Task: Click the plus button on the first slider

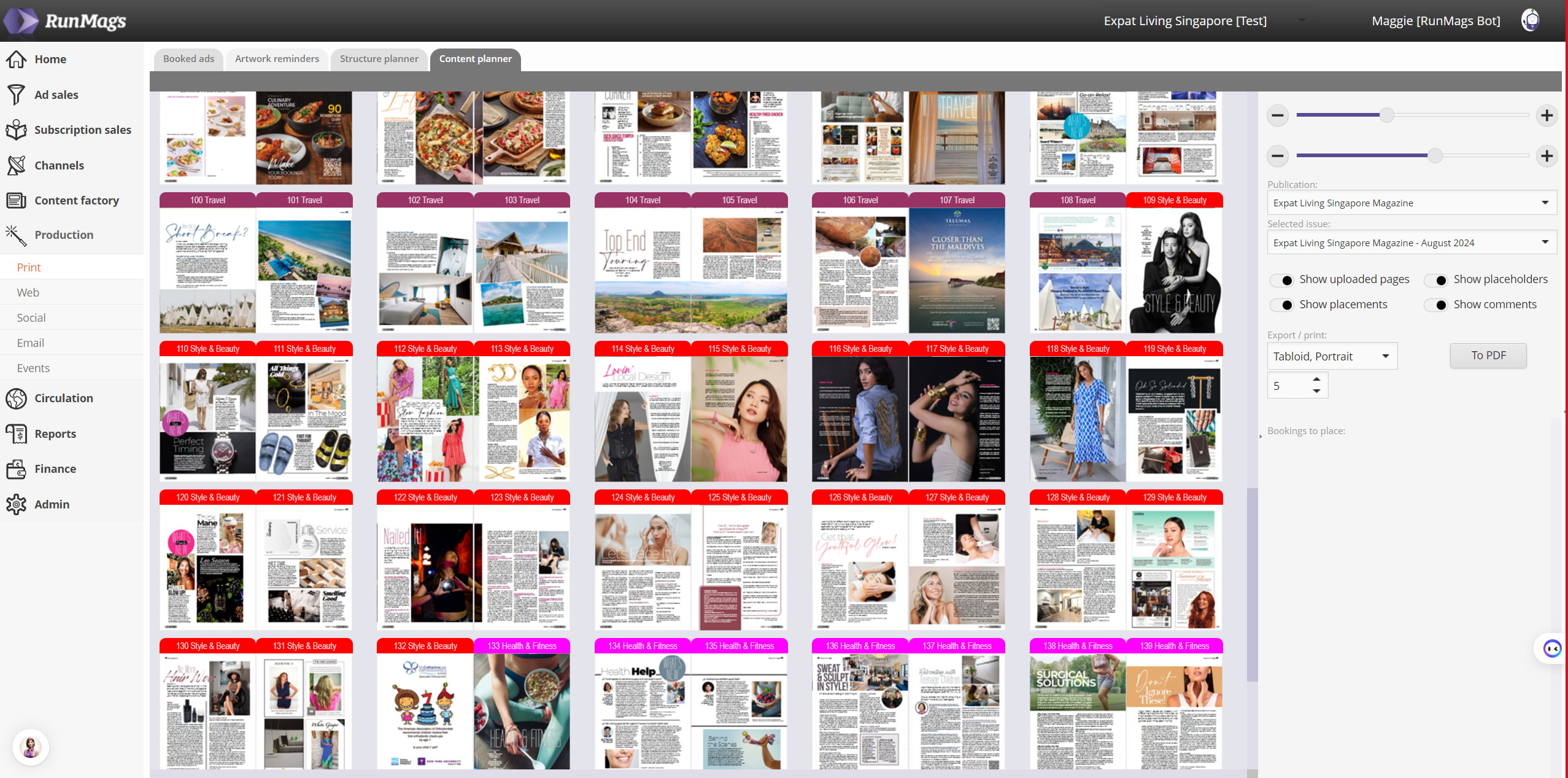Action: (x=1547, y=115)
